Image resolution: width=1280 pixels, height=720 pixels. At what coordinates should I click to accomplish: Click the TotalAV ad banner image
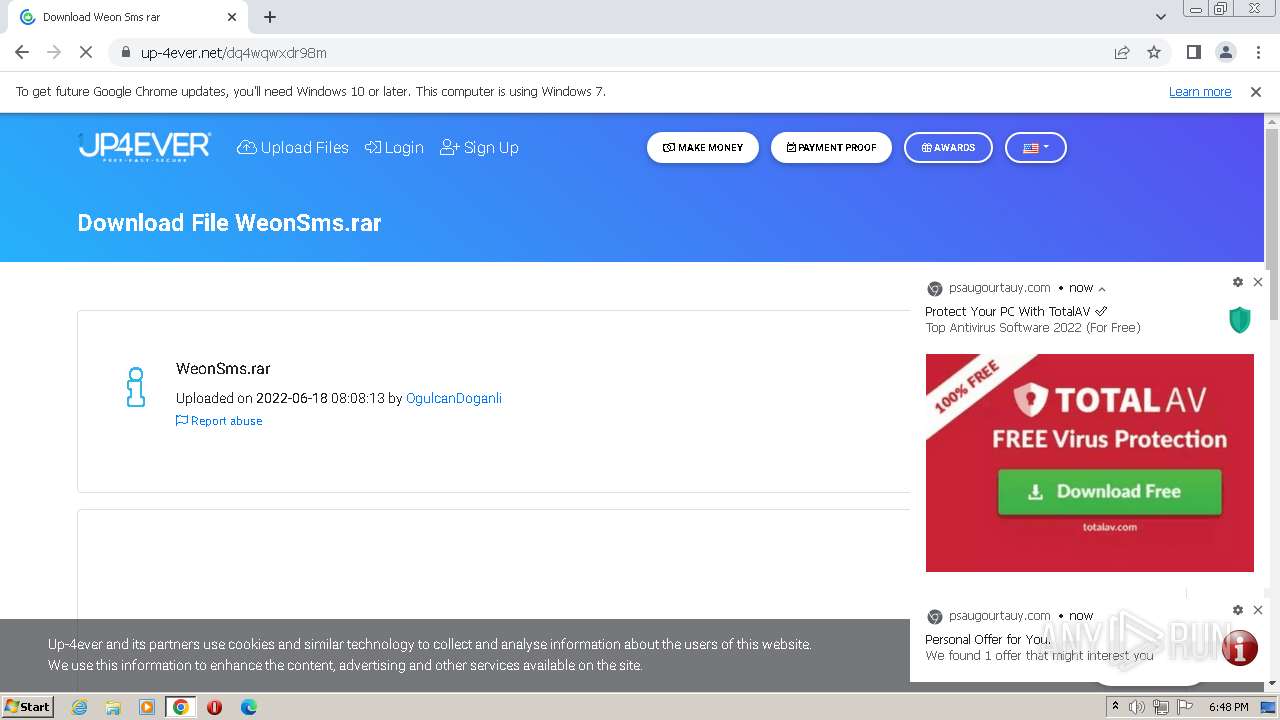[x=1090, y=463]
